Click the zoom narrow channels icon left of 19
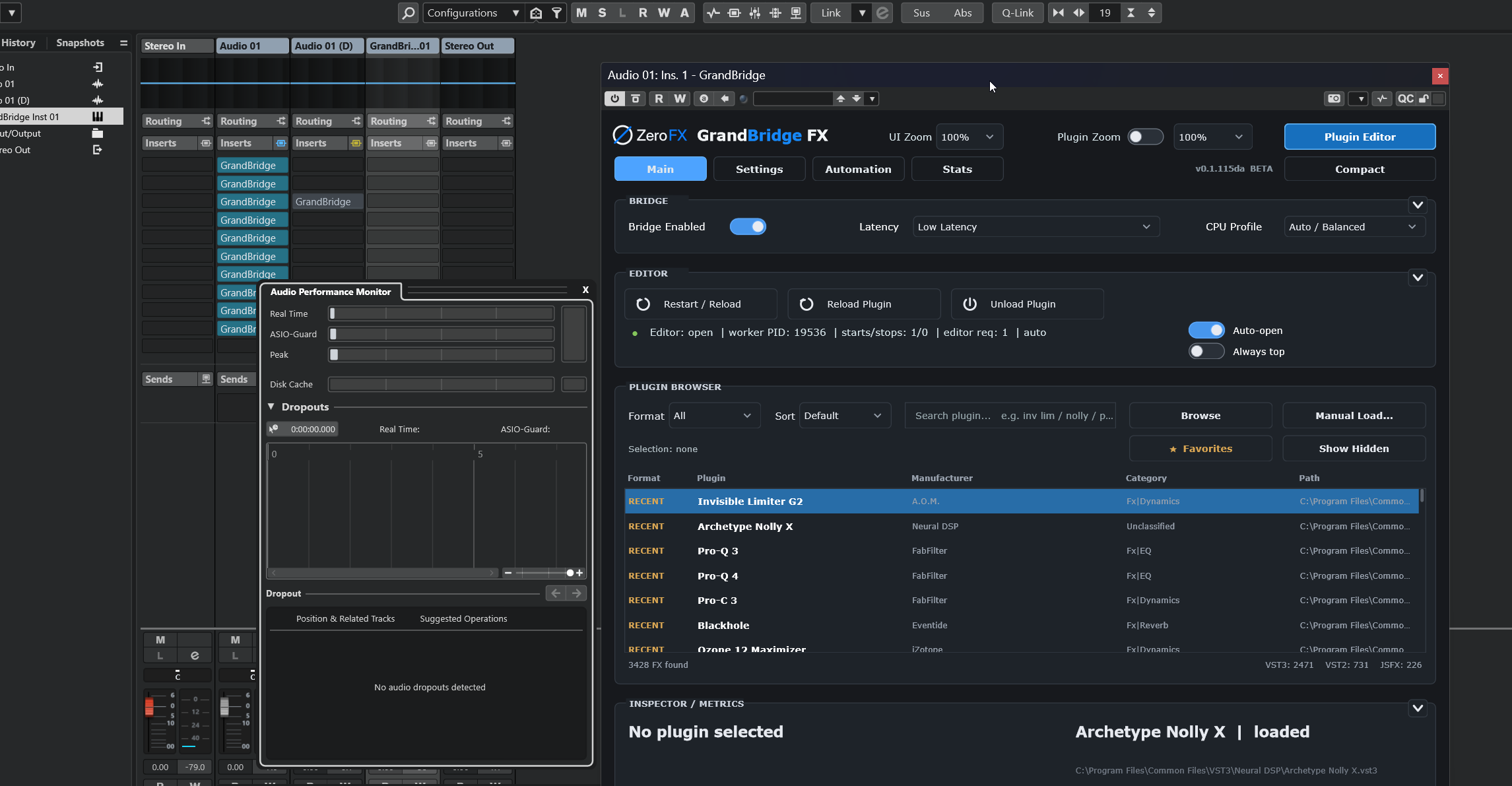This screenshot has width=1512, height=786. (1058, 13)
